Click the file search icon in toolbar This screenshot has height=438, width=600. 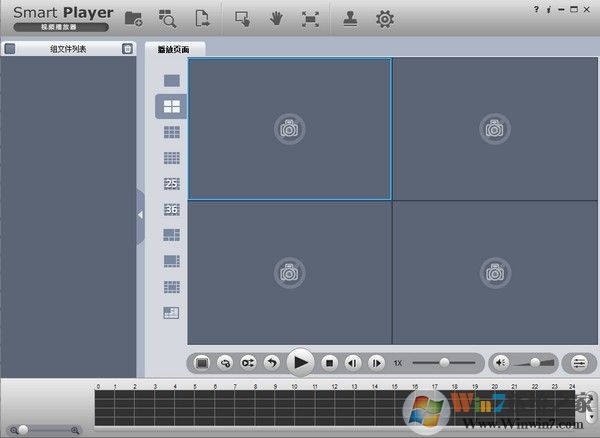[x=167, y=18]
